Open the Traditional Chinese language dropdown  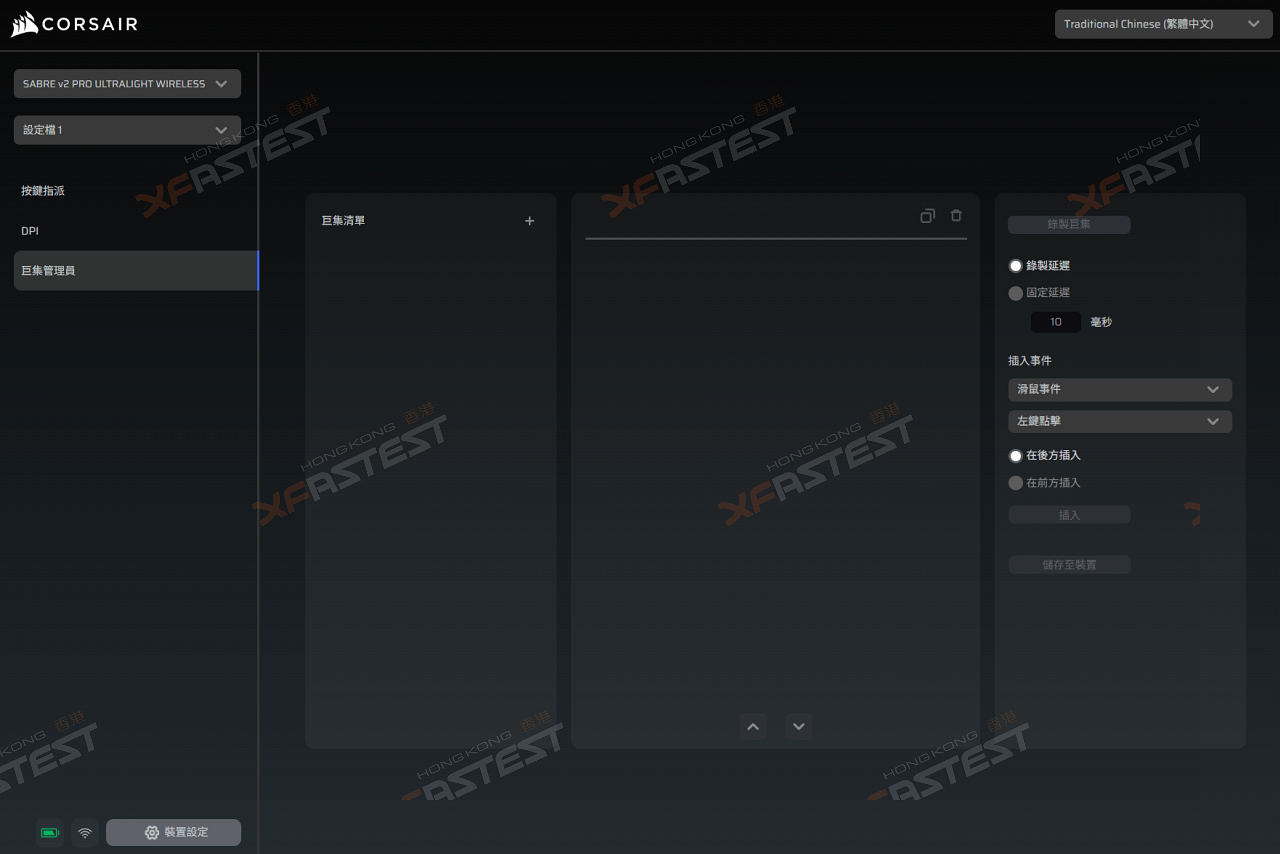tap(1163, 24)
